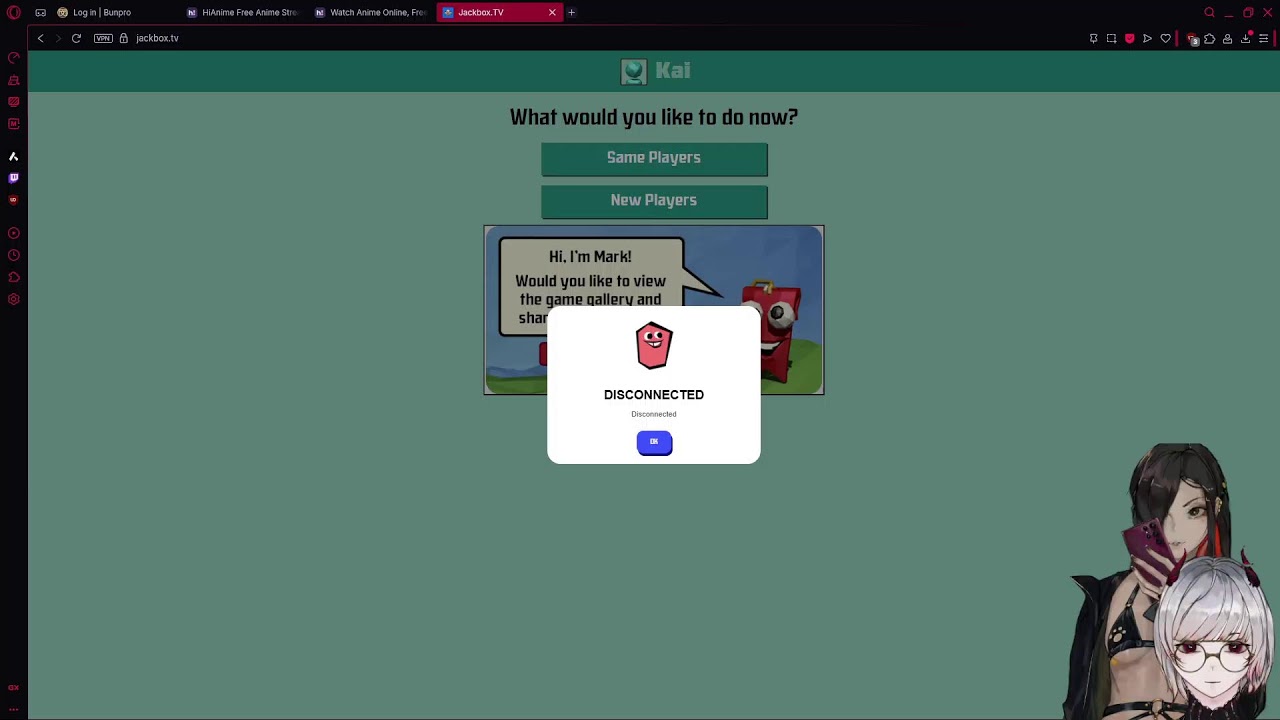Open the player sidebar icon

click(14, 233)
